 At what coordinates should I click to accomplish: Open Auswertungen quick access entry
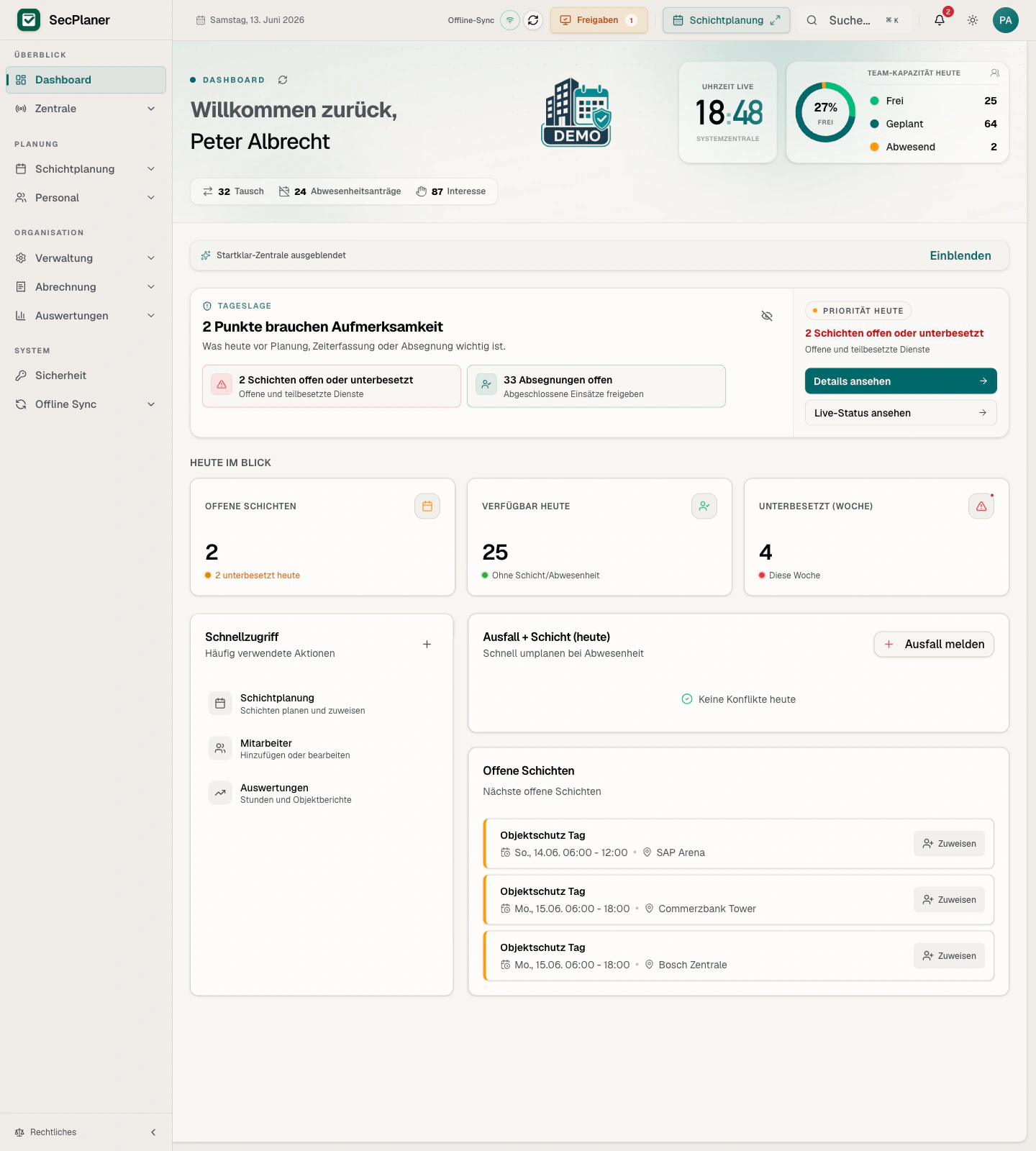[322, 793]
